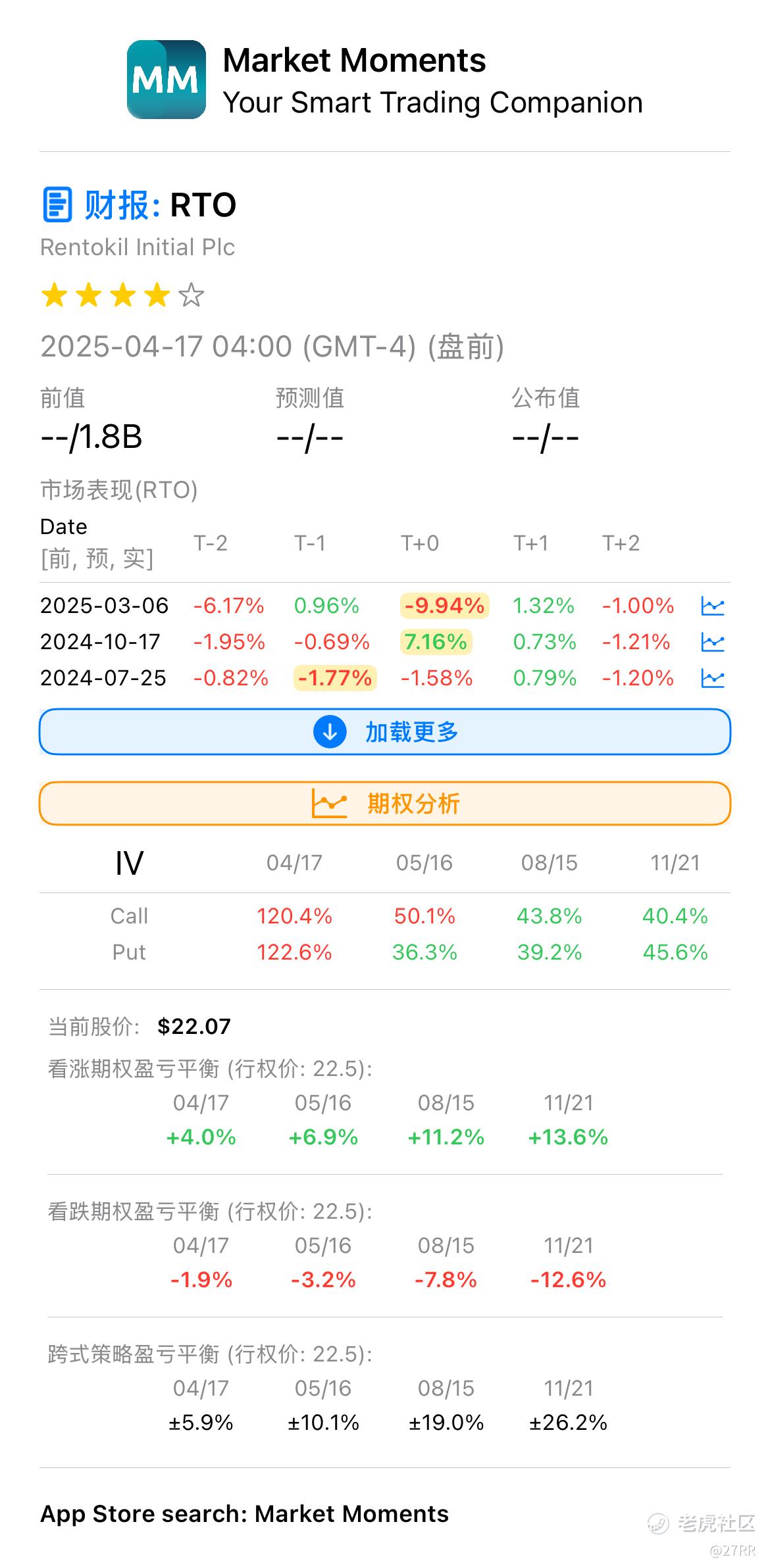The height and width of the screenshot is (1568, 770).
Task: Tap the first yellow rating star
Action: [x=55, y=295]
